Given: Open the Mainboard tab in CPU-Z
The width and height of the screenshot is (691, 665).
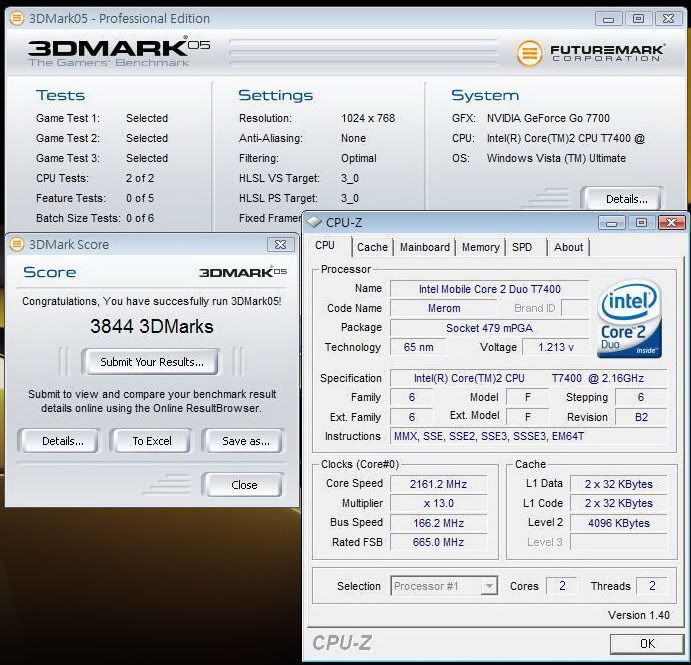Looking at the screenshot, I should tap(425, 247).
